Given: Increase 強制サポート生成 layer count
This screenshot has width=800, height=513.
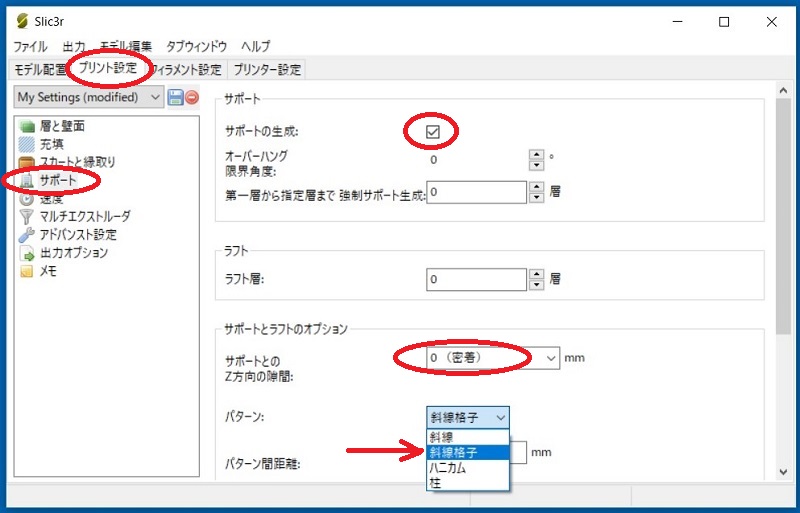Looking at the screenshot, I should 536,186.
